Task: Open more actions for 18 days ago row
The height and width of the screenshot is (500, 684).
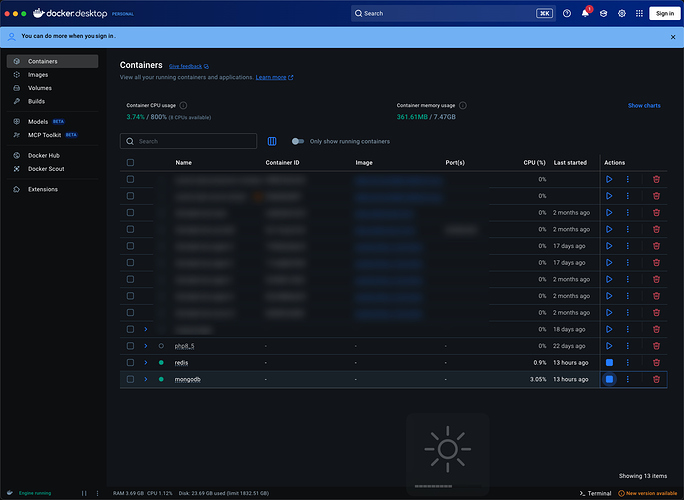Action: (627, 329)
